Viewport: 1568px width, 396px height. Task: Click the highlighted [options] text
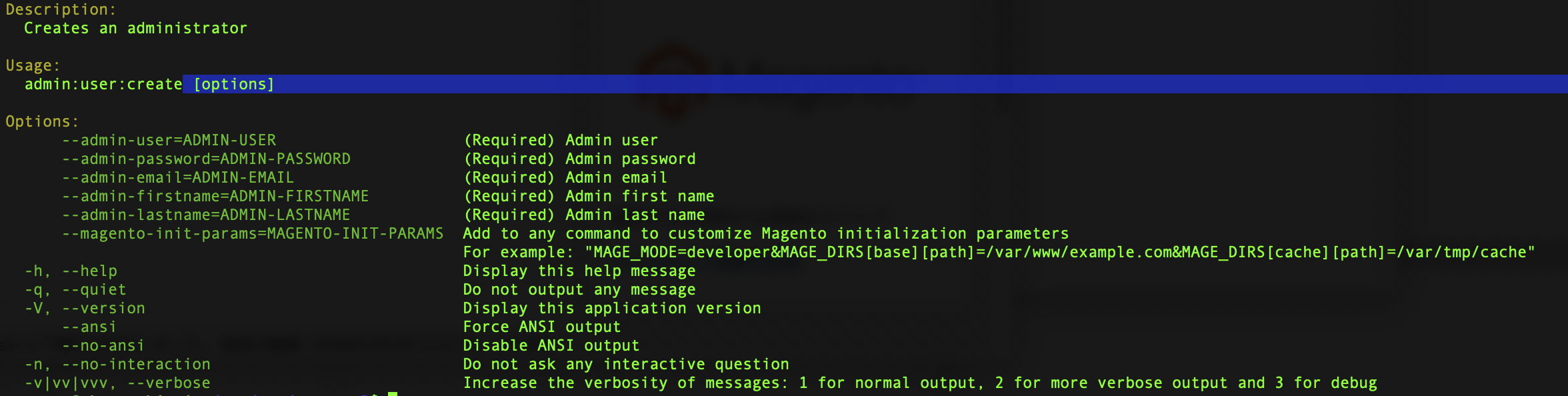(234, 85)
